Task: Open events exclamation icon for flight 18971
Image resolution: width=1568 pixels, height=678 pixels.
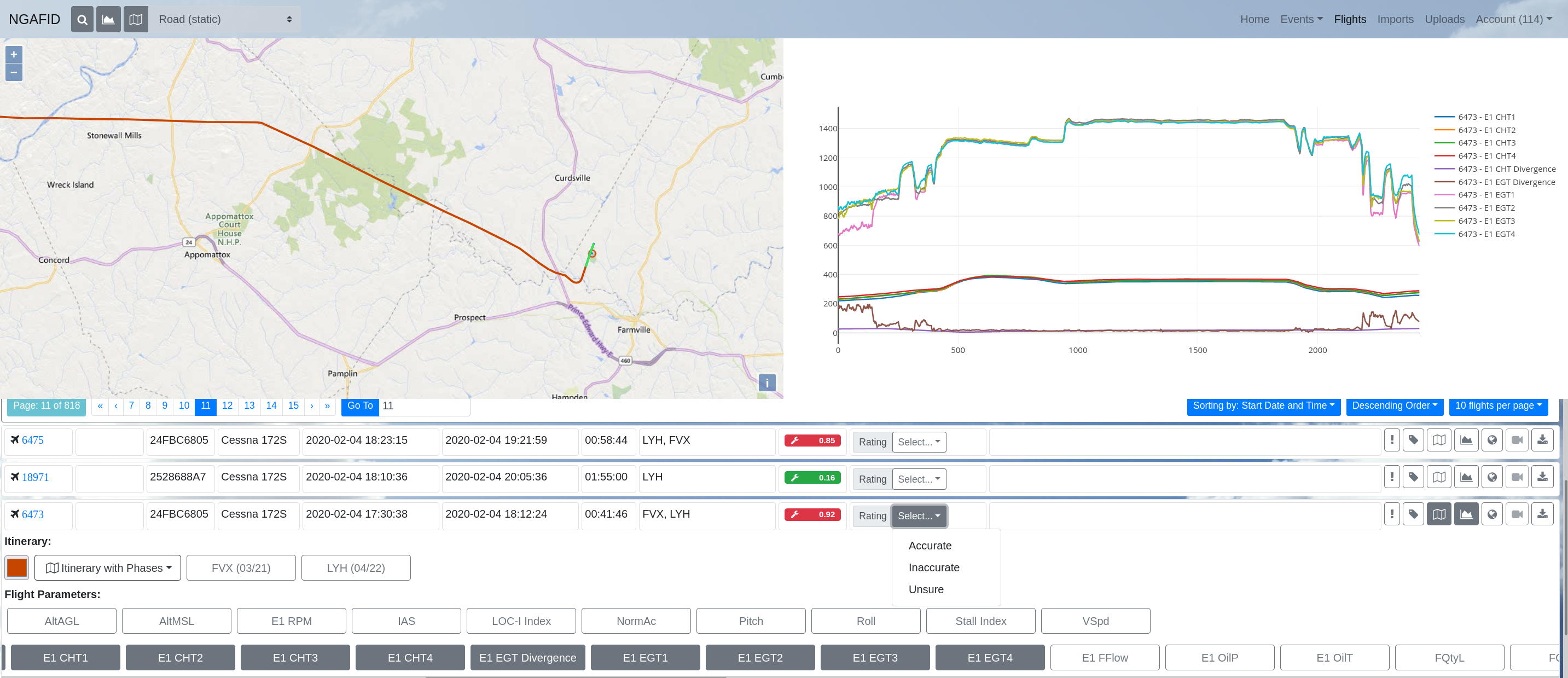Action: tap(1391, 477)
